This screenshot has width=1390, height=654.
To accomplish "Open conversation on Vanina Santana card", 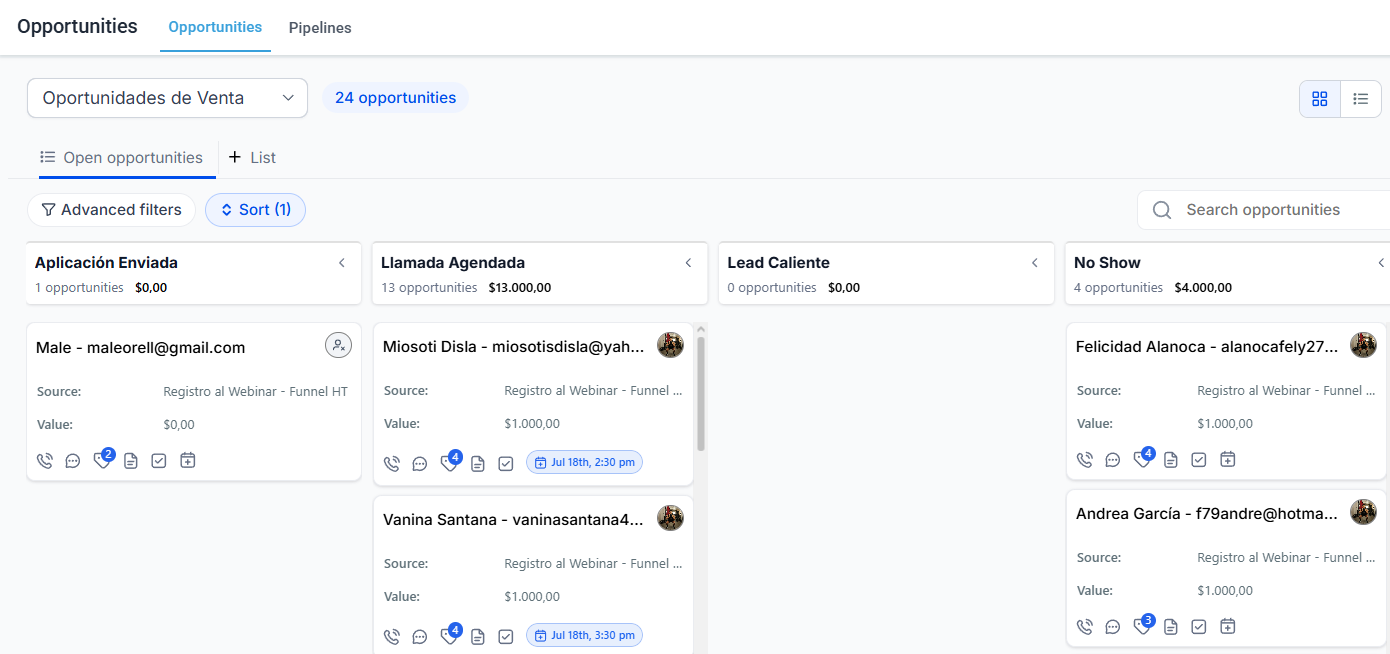I will click(420, 636).
